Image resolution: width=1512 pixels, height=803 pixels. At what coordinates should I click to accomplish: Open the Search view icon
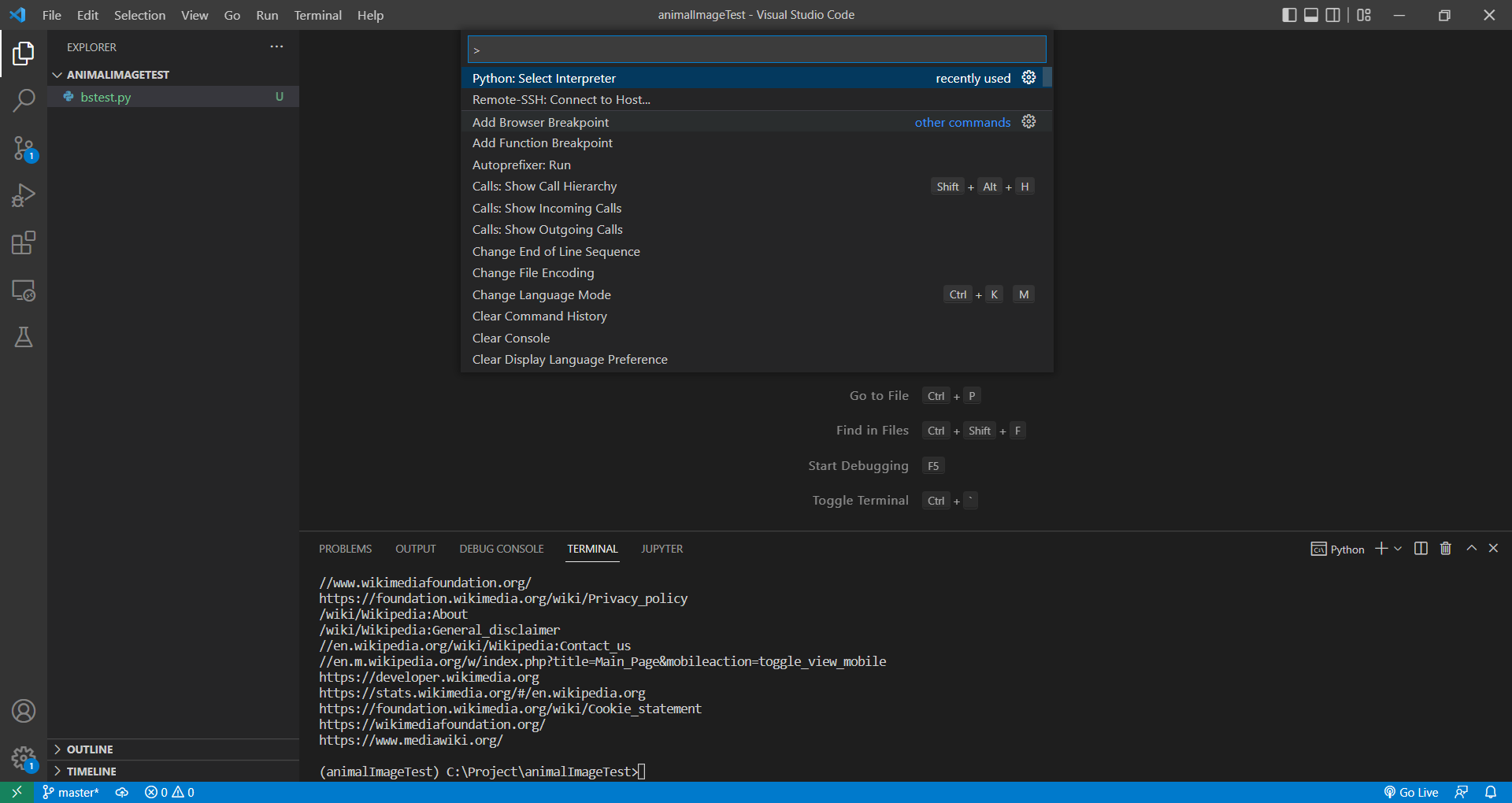[x=24, y=101]
